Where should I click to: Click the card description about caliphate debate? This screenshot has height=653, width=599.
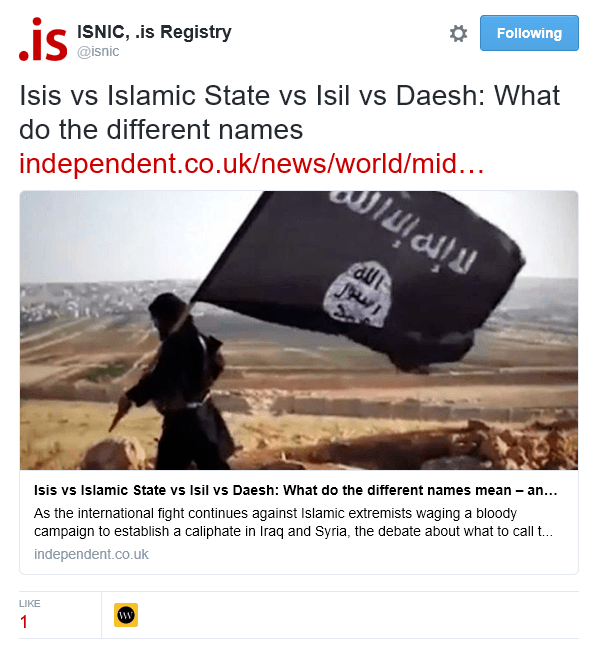click(293, 522)
